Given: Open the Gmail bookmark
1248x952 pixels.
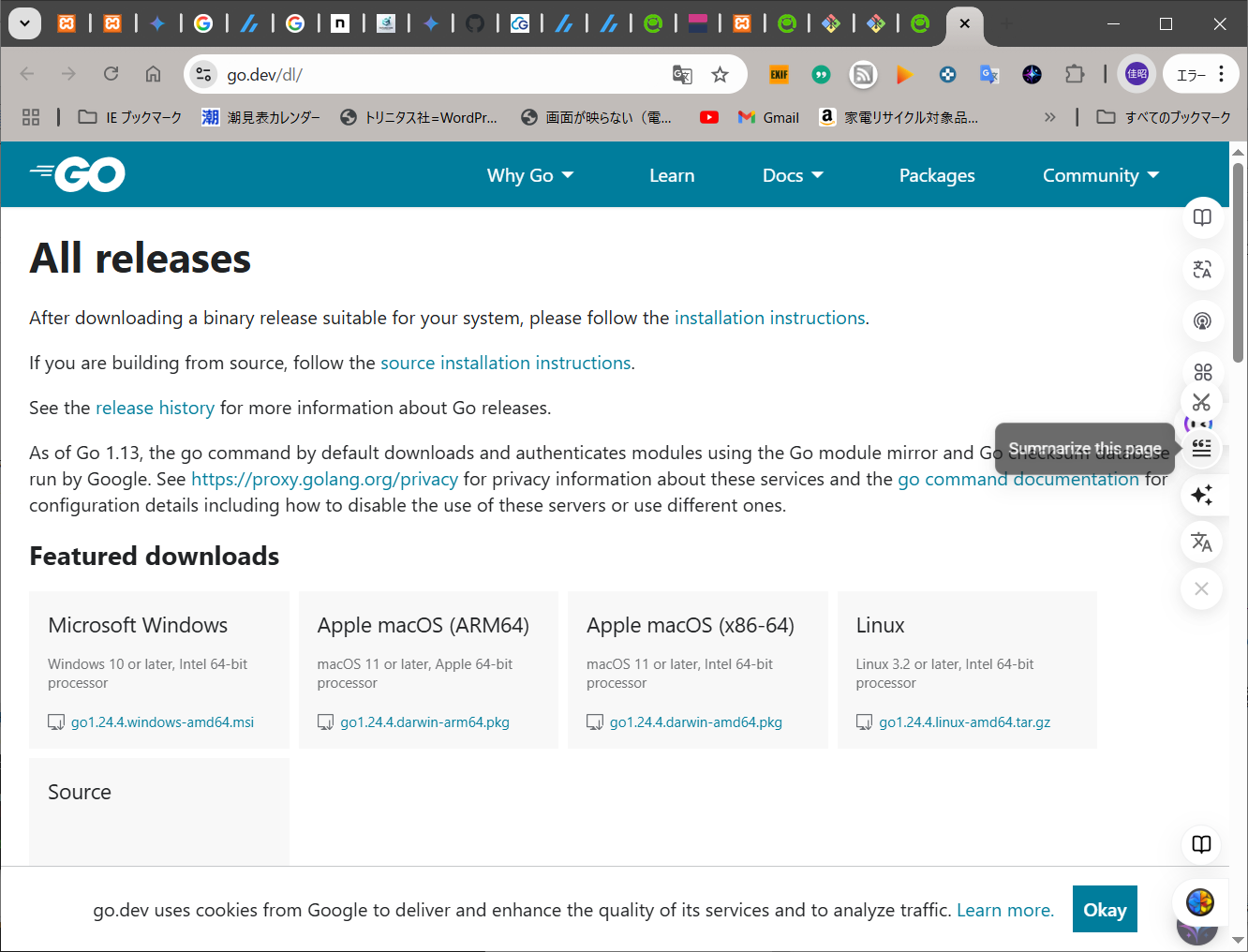Looking at the screenshot, I should 769,117.
